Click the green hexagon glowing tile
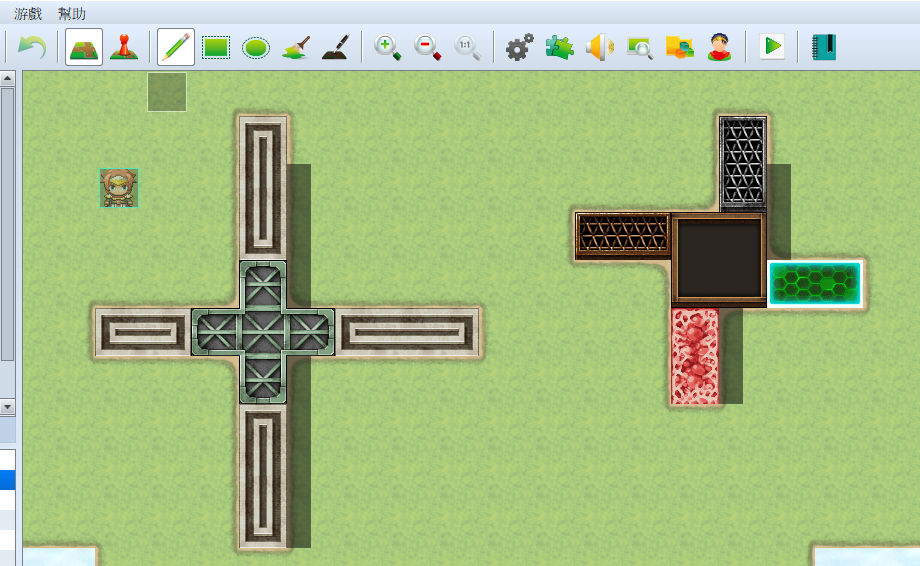920x566 pixels. (815, 284)
